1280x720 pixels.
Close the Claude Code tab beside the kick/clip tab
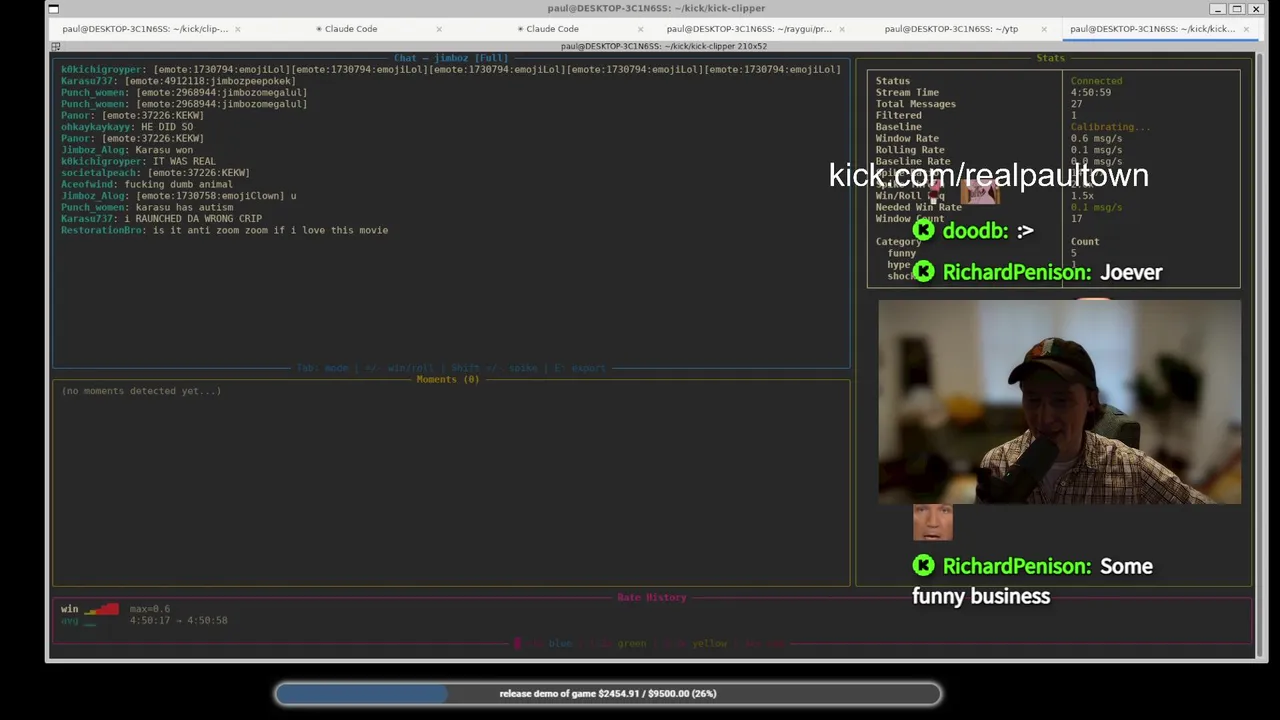click(x=439, y=29)
